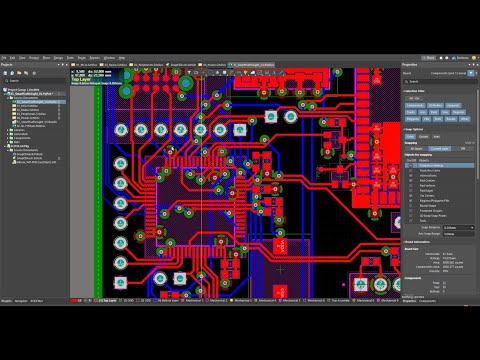
Task: Select the Interactive Routing icon in active bar
Action: pos(232,72)
